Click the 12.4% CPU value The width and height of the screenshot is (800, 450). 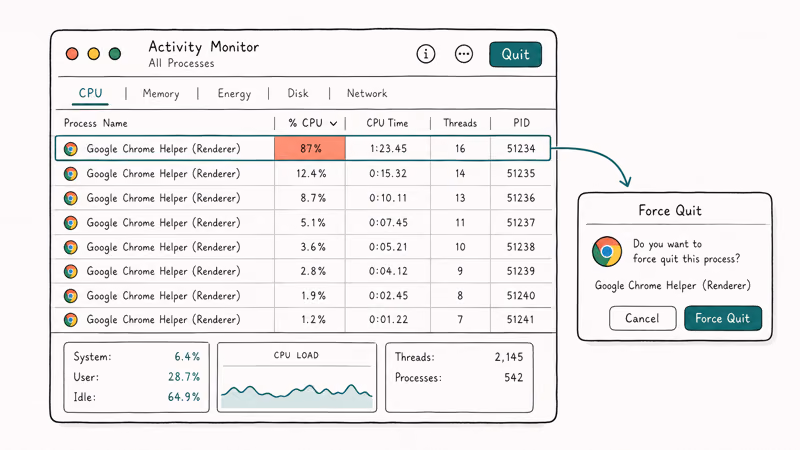[311, 173]
